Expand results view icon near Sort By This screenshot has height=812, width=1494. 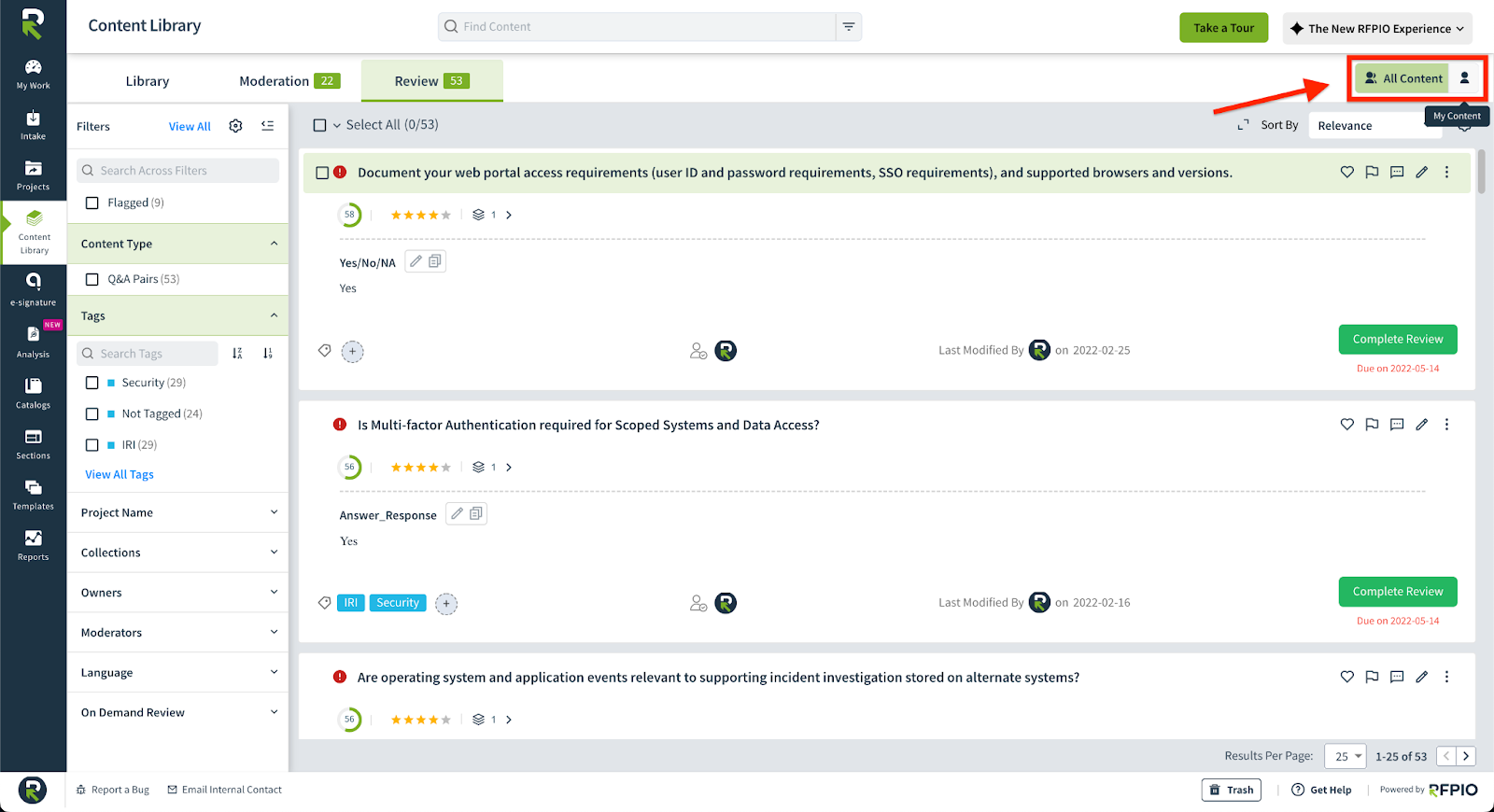pyautogui.click(x=1243, y=125)
